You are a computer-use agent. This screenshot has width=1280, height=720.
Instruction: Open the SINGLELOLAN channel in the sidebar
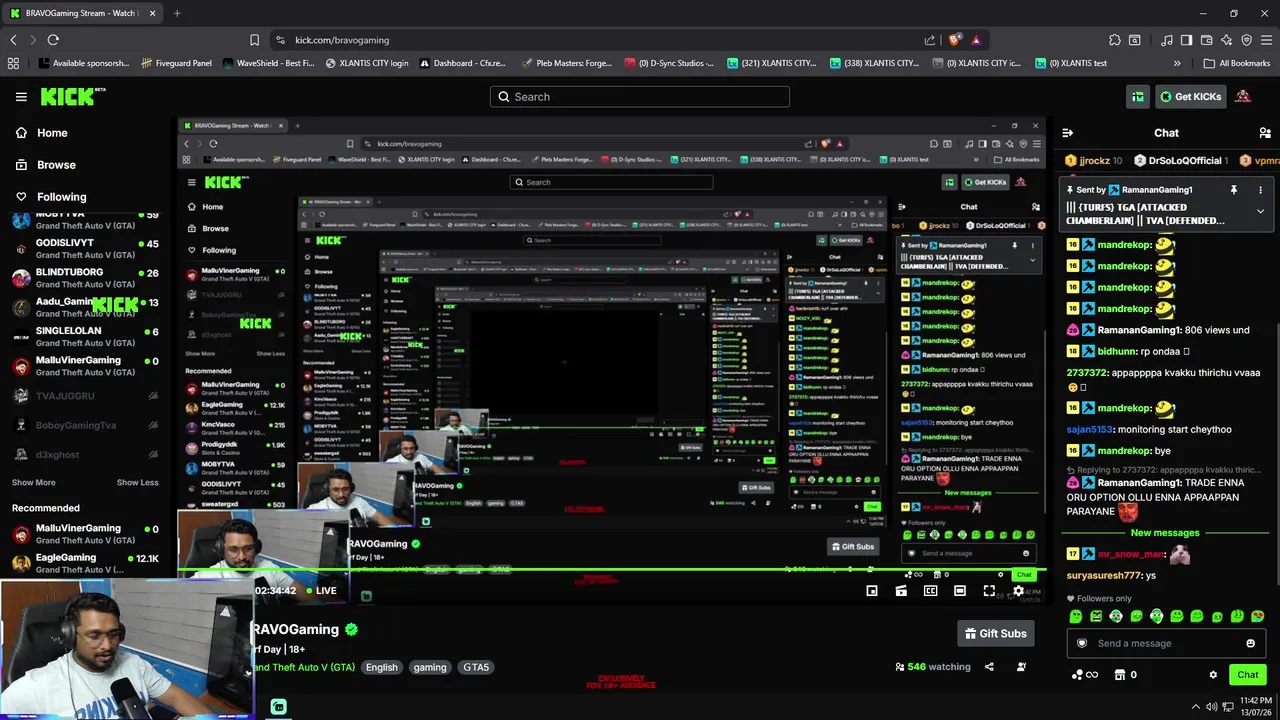click(88, 337)
